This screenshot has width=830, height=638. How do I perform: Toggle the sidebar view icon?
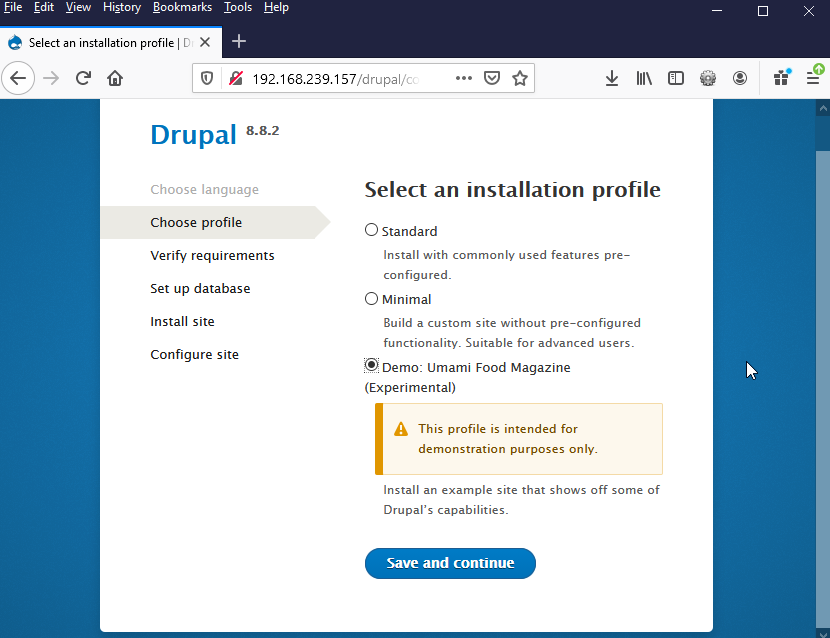click(676, 78)
